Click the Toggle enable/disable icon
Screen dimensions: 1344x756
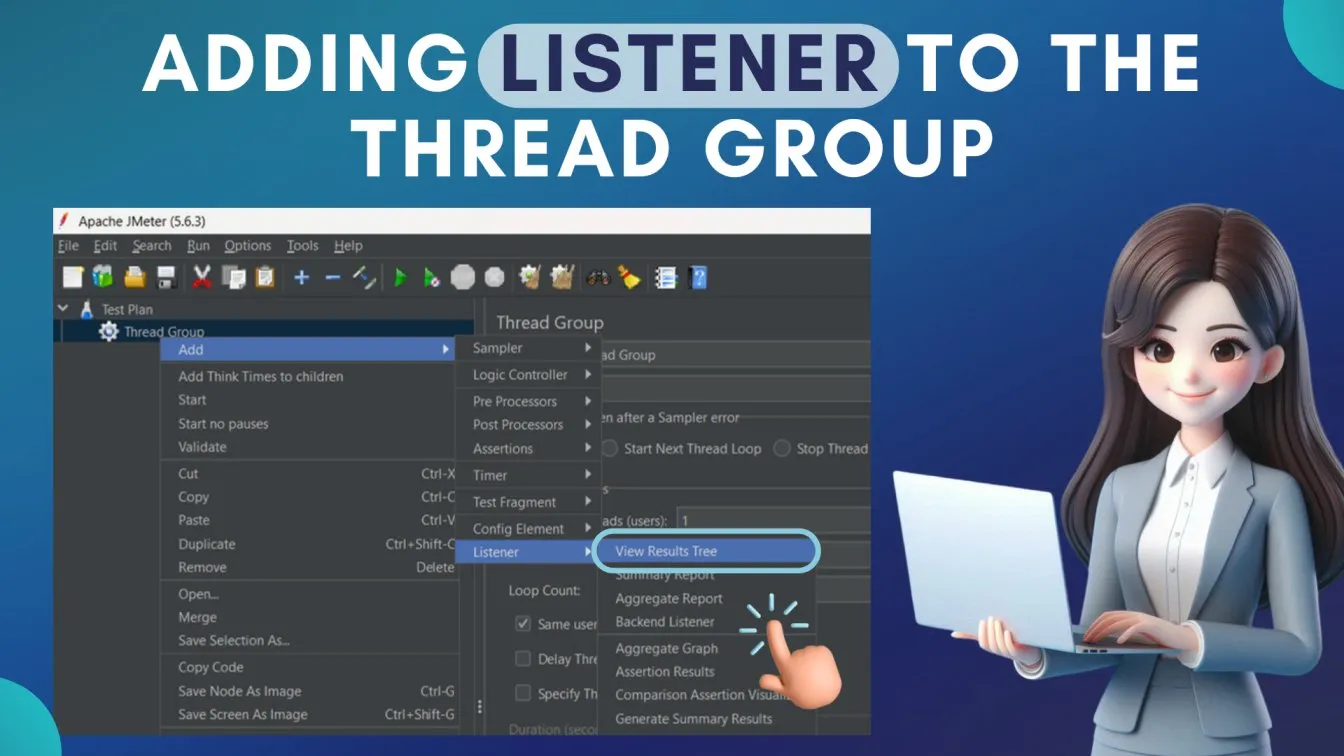[365, 277]
